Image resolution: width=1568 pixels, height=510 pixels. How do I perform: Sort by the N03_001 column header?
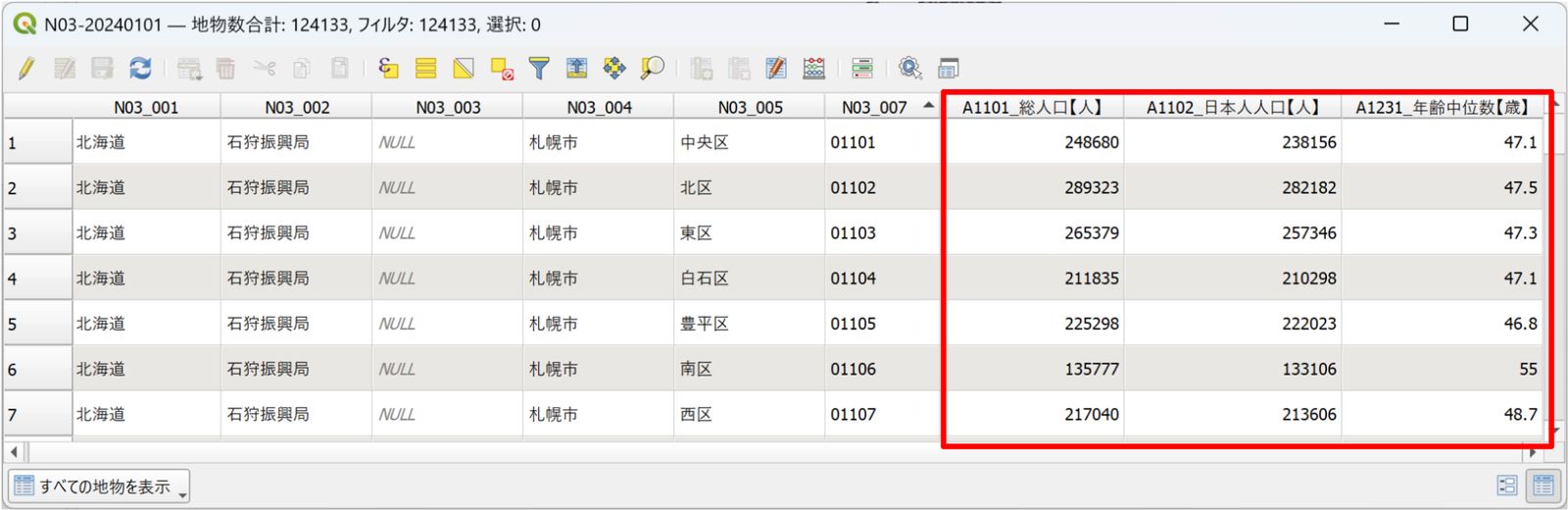click(146, 107)
